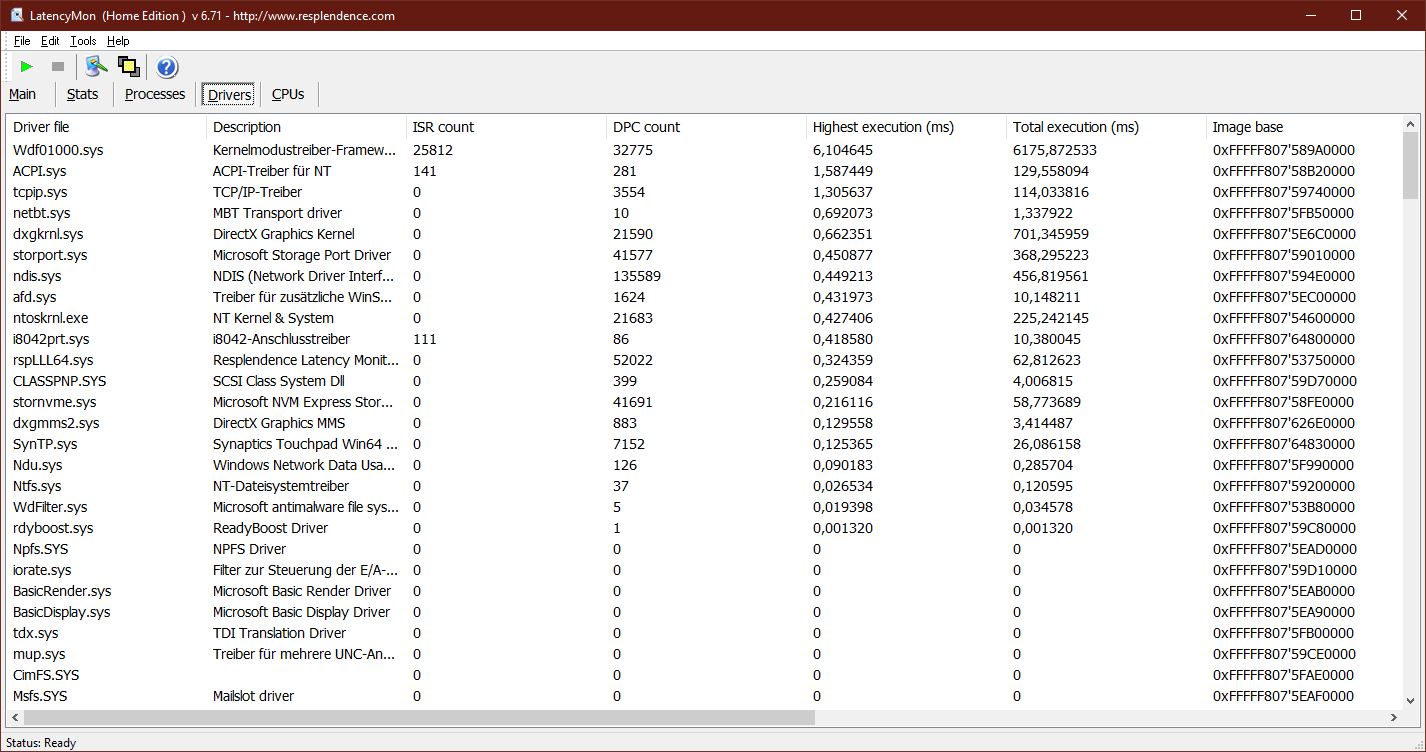Select the mup.sys driver row
Image resolution: width=1426 pixels, height=752 pixels.
coord(704,654)
